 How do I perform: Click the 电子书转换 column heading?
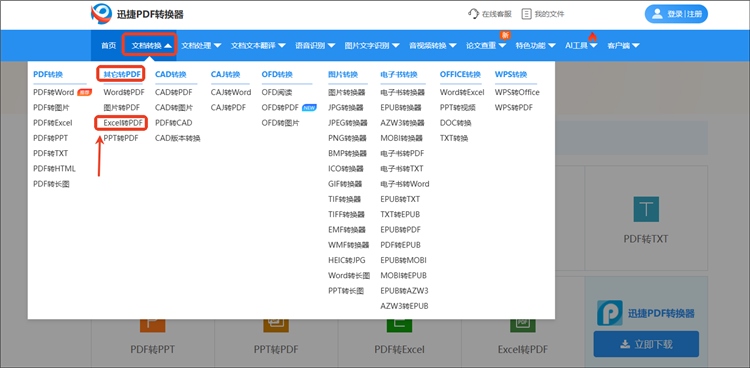[x=399, y=75]
